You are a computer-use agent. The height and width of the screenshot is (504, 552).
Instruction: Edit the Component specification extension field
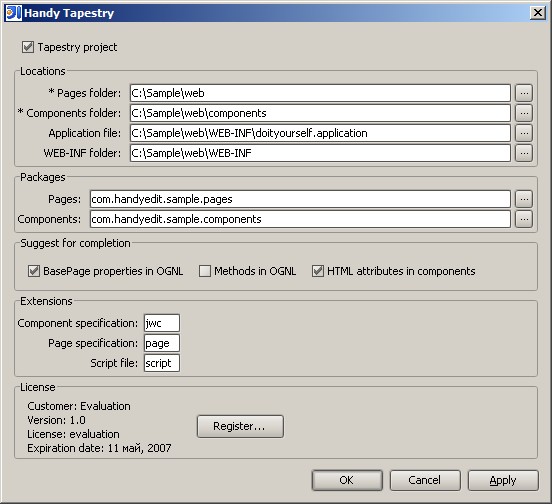(x=162, y=323)
